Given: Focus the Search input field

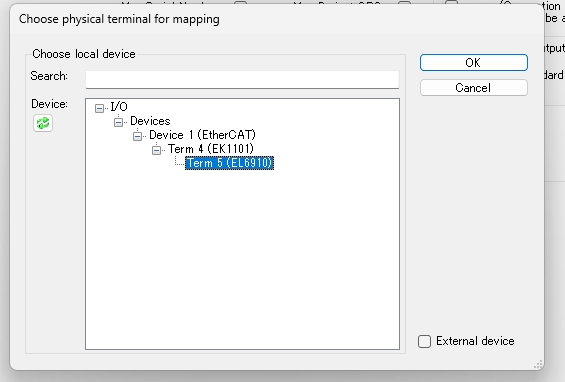Looking at the screenshot, I should (x=242, y=79).
